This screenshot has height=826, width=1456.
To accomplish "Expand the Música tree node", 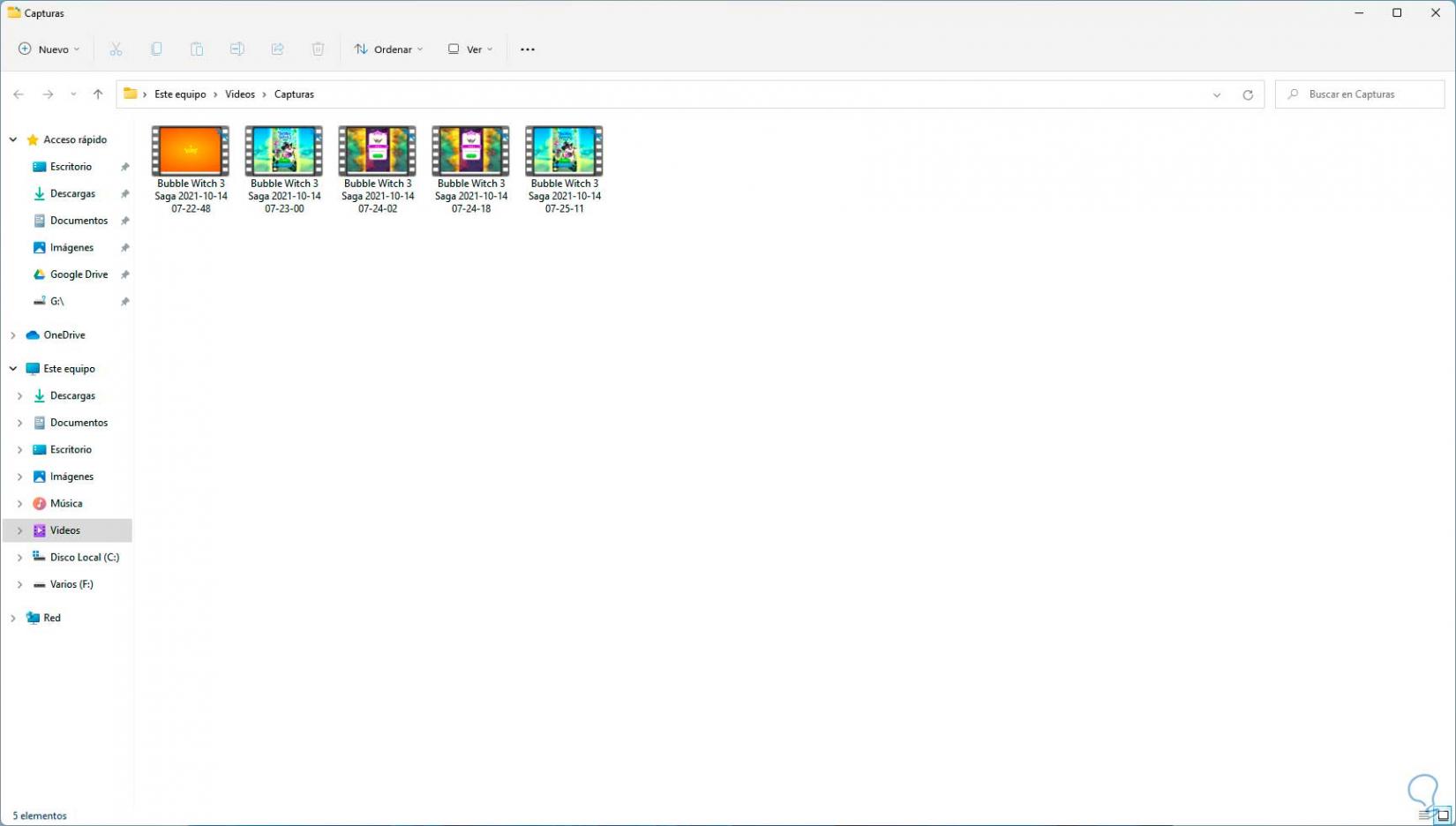I will [19, 504].
